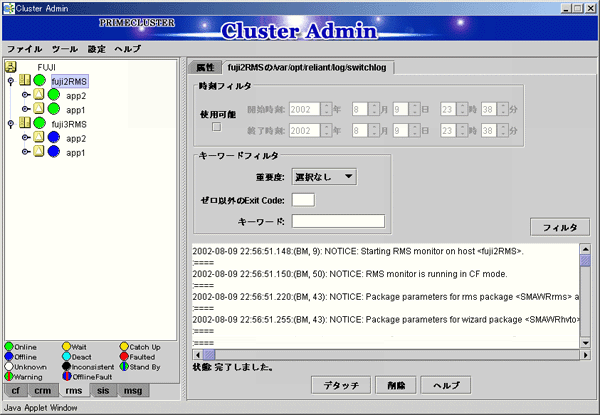Image resolution: width=600 pixels, height=415 pixels.
Task: Enable the 使用可能 time filter checkbox
Action: (x=217, y=127)
